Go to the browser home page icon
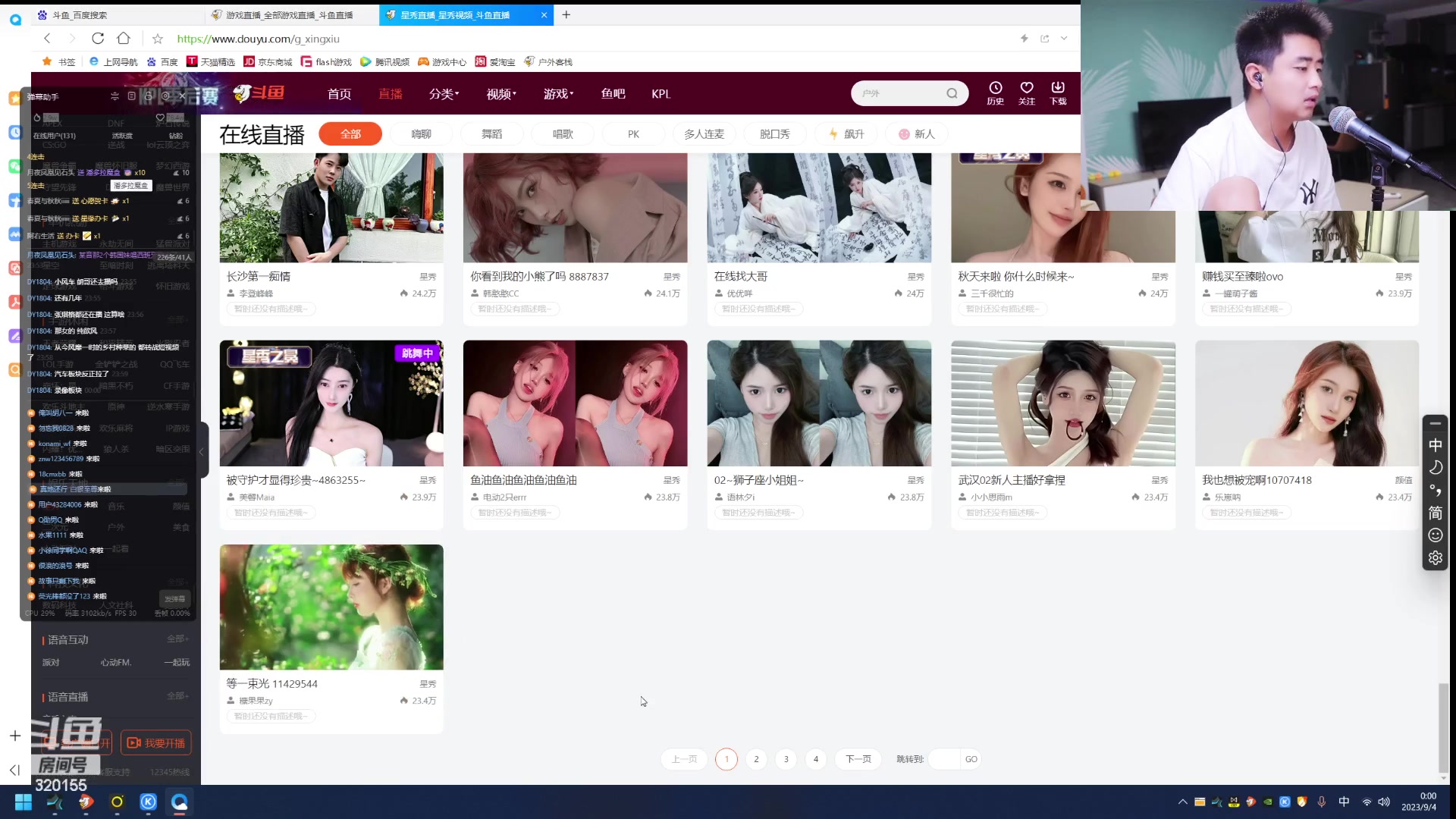Image resolution: width=1456 pixels, height=819 pixels. [x=124, y=38]
